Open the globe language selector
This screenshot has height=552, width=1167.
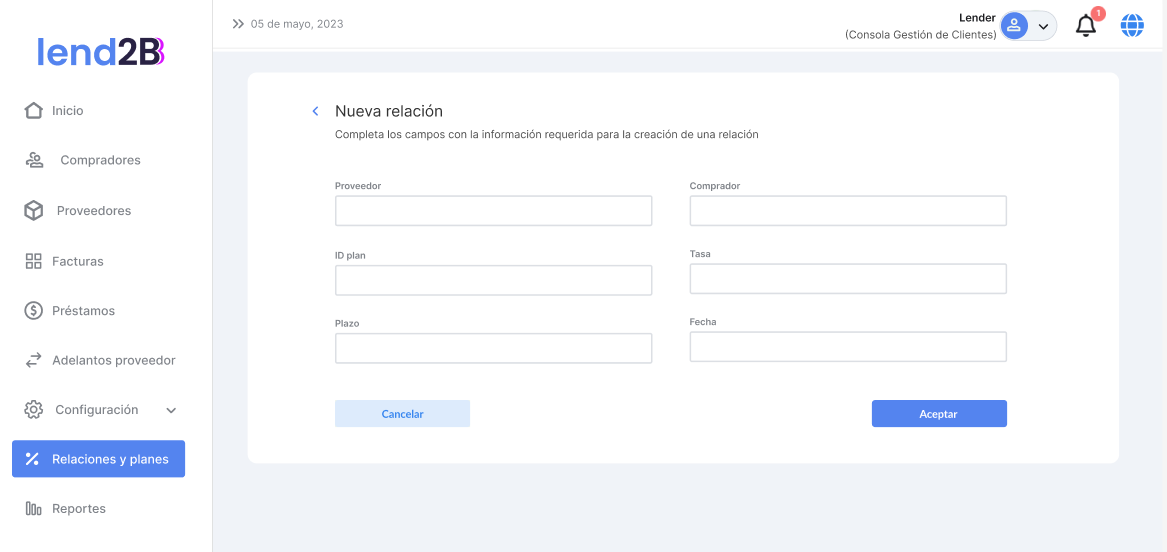(x=1132, y=26)
